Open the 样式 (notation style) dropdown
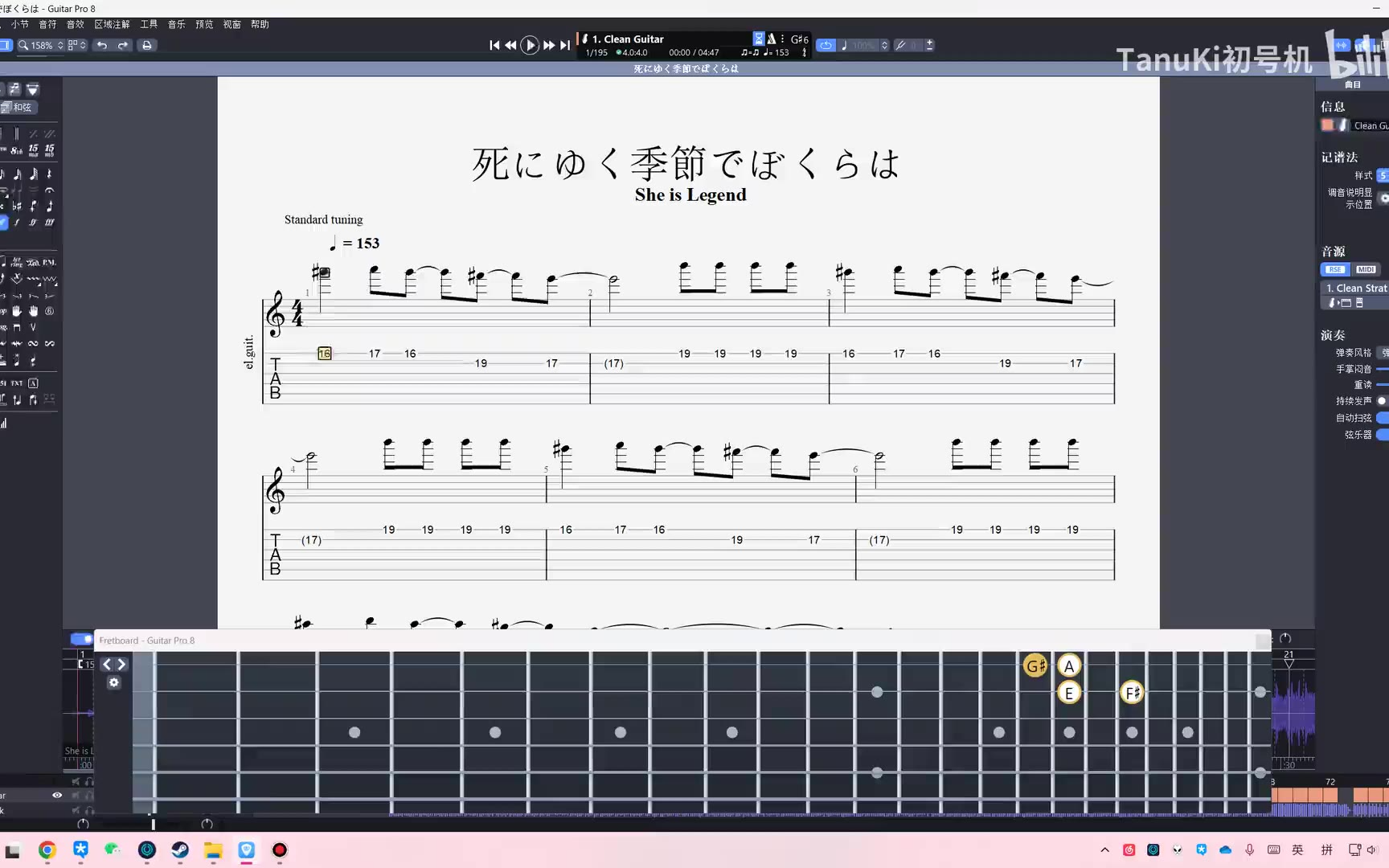The image size is (1389, 868). tap(1383, 175)
